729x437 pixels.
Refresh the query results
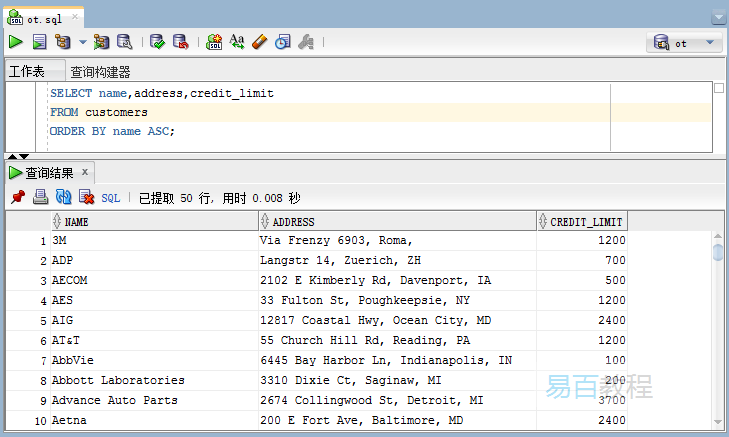63,198
